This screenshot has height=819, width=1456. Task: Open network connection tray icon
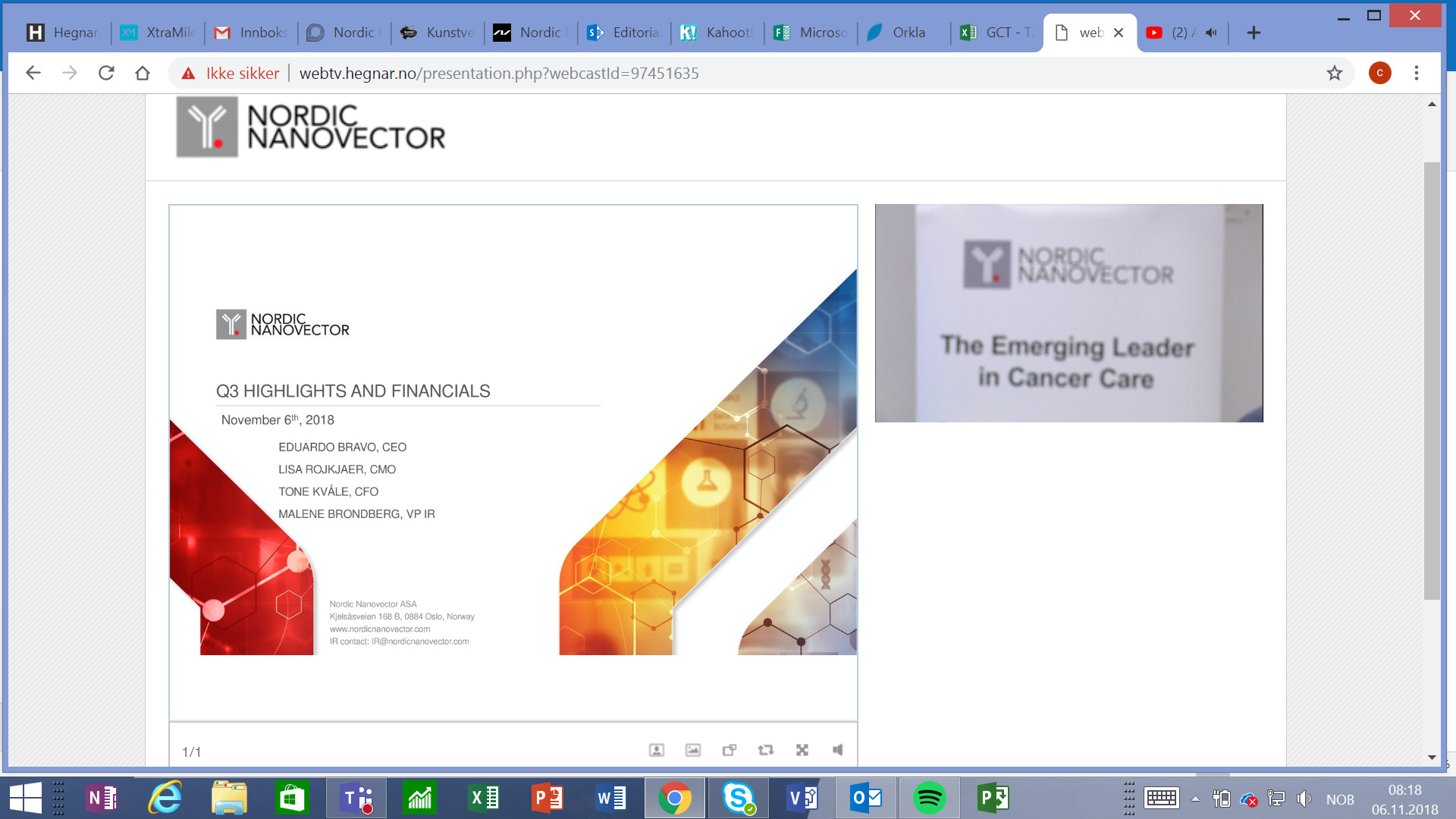tap(1277, 799)
